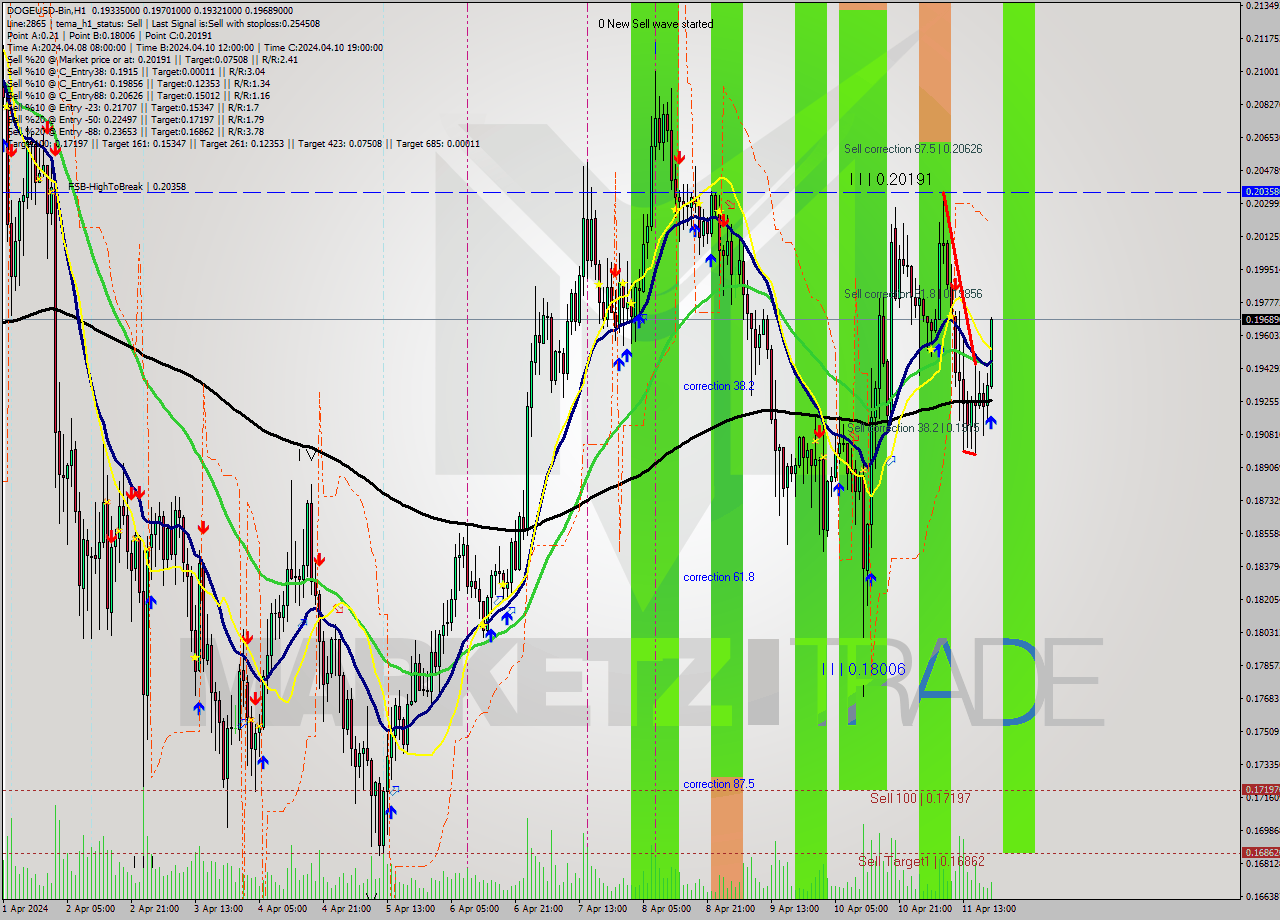Click the 0.17857 price axis value
Viewport: 1280px width, 920px height.
(1262, 665)
